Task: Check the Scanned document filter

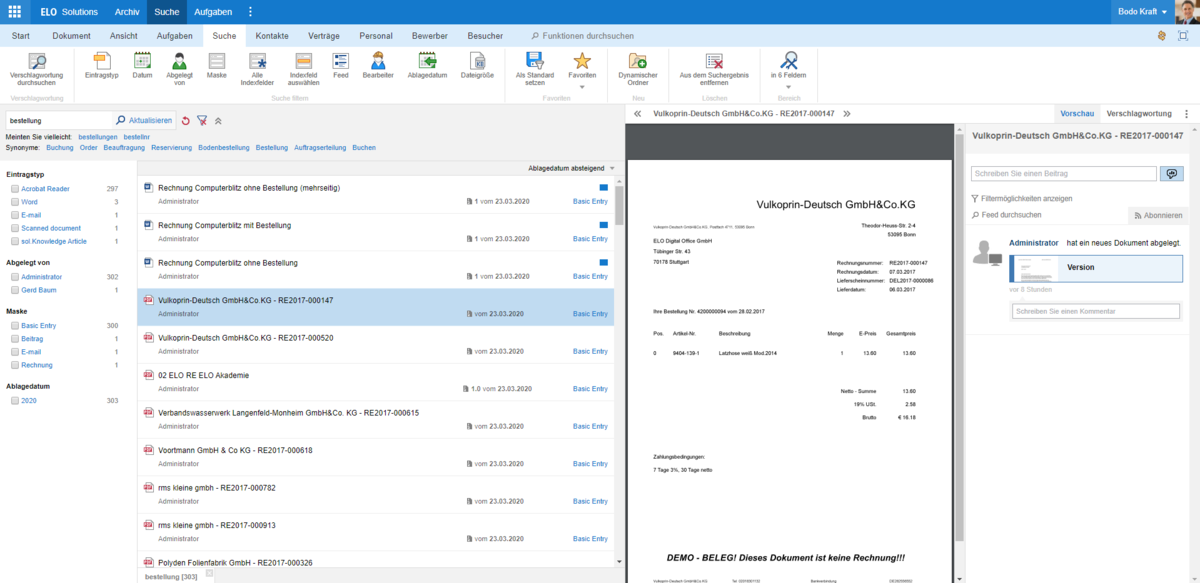Action: click(14, 228)
